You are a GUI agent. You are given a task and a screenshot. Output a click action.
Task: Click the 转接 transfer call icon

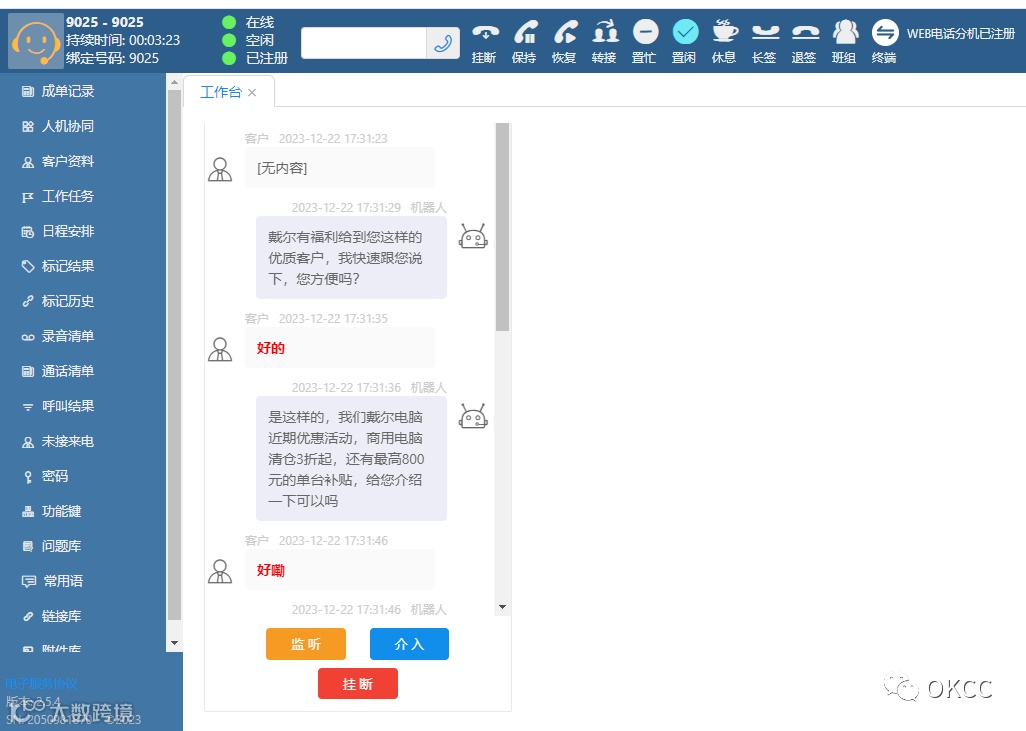605,33
